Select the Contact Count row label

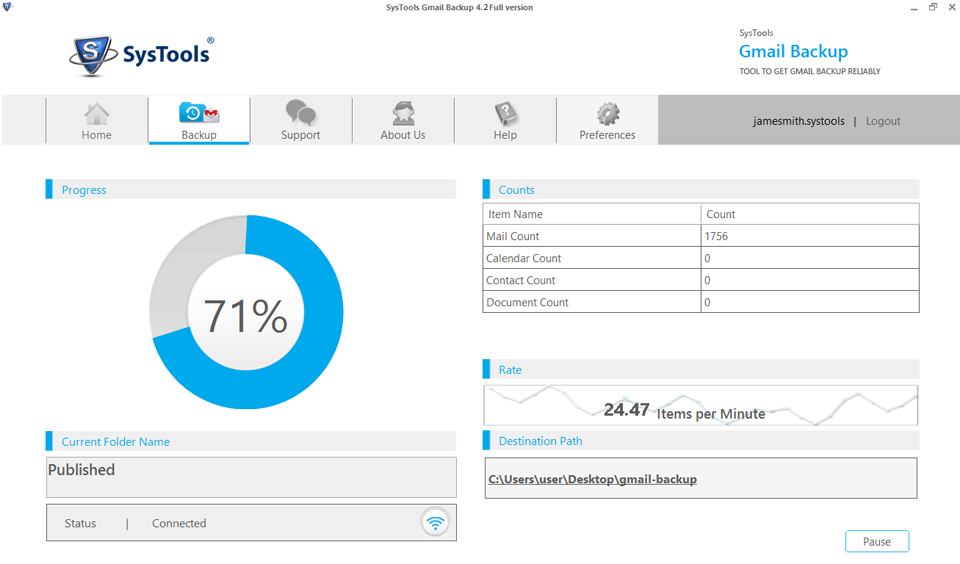click(x=520, y=280)
